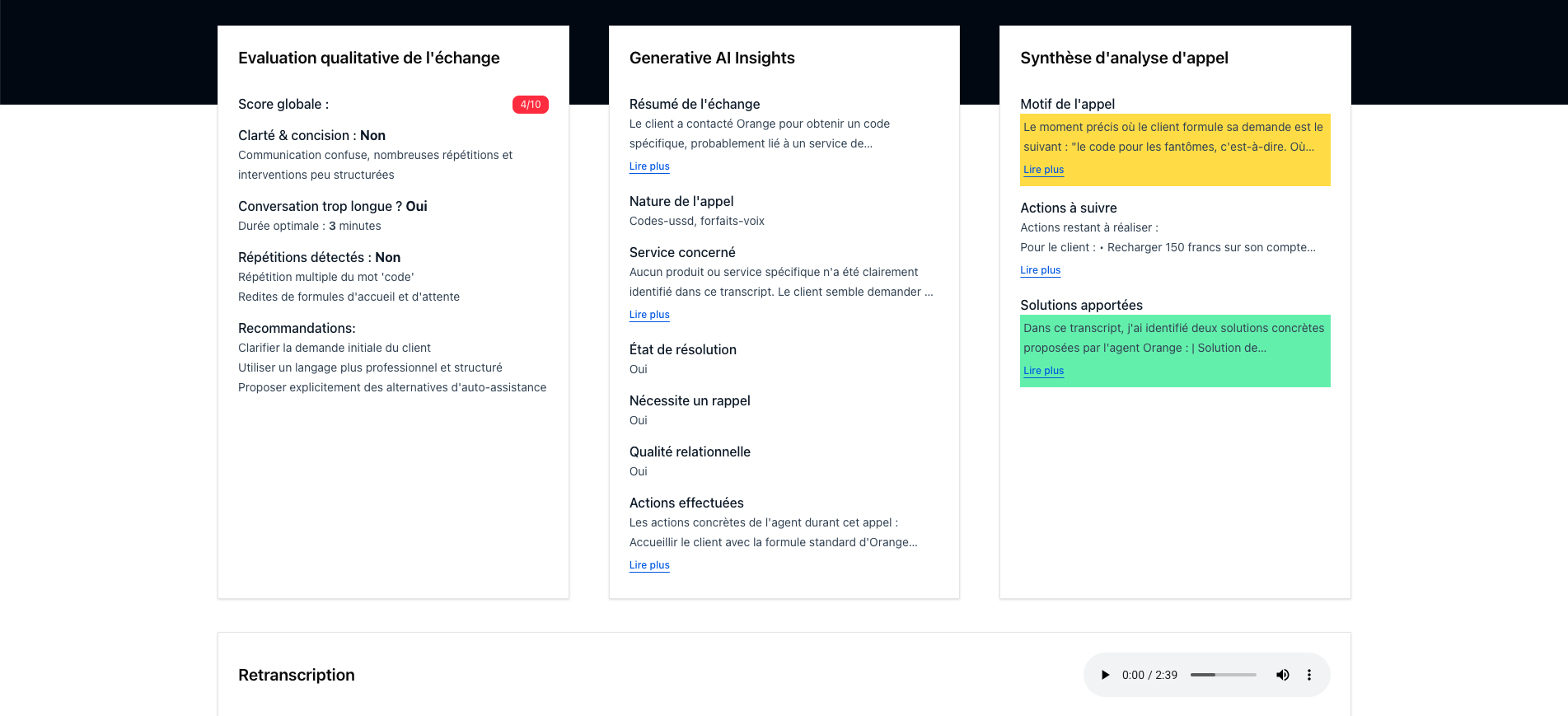Open audio player more options menu
Image resolution: width=1568 pixels, height=716 pixels.
1309,675
